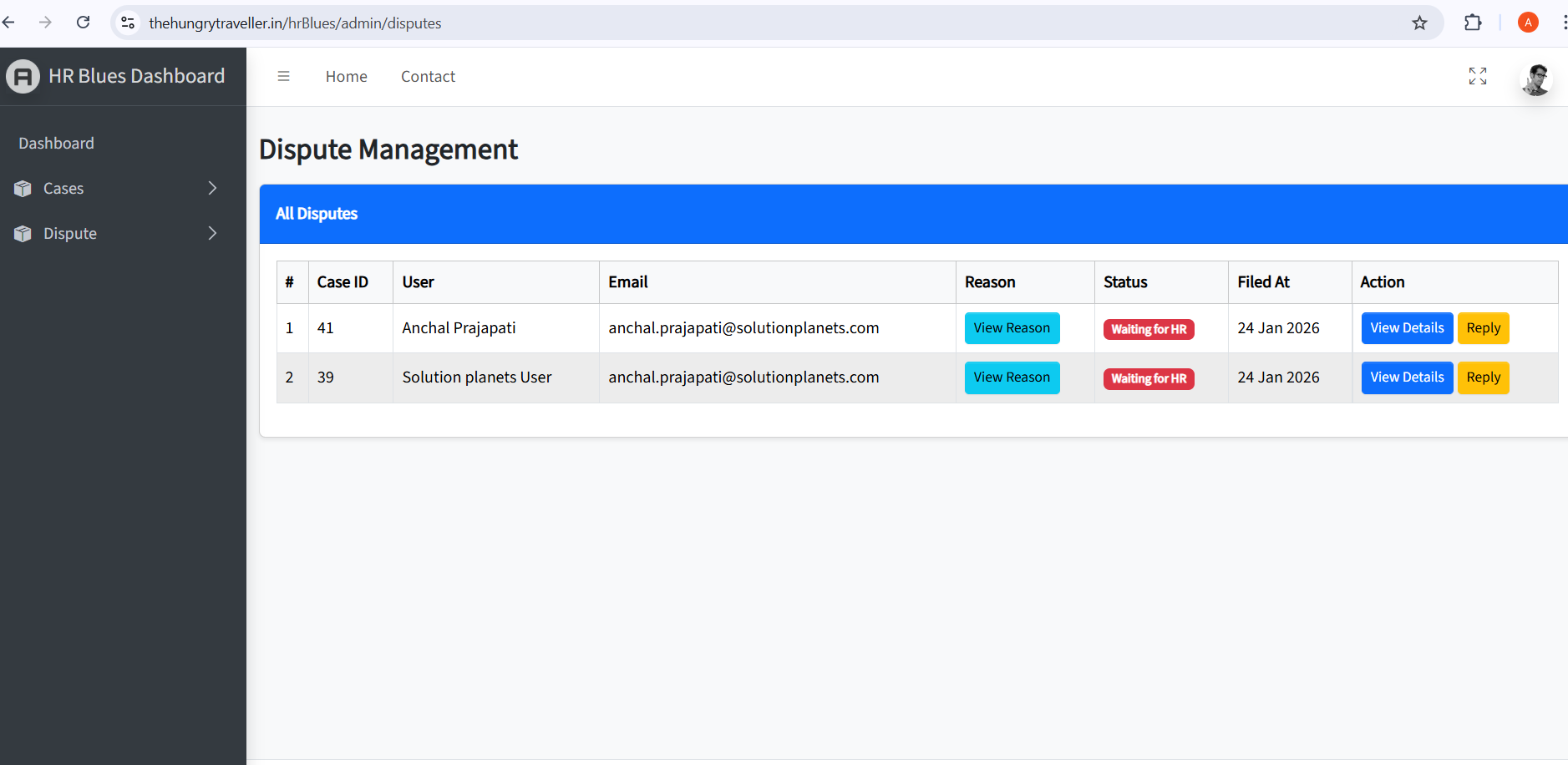This screenshot has height=765, width=1568.
Task: Open the browser extensions puzzle icon
Action: [1473, 23]
